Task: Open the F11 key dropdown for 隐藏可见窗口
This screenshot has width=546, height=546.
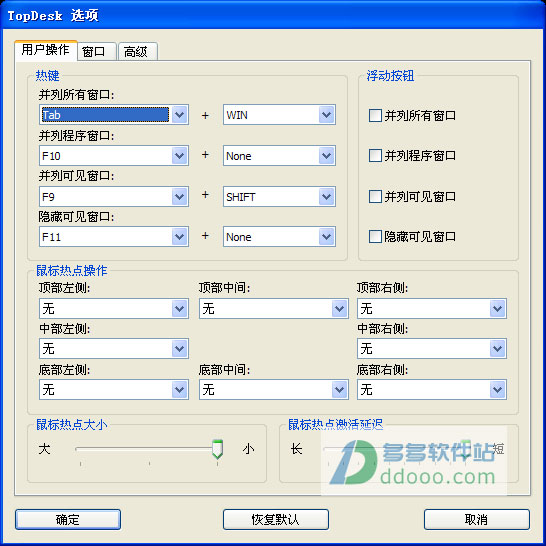Action: (114, 237)
